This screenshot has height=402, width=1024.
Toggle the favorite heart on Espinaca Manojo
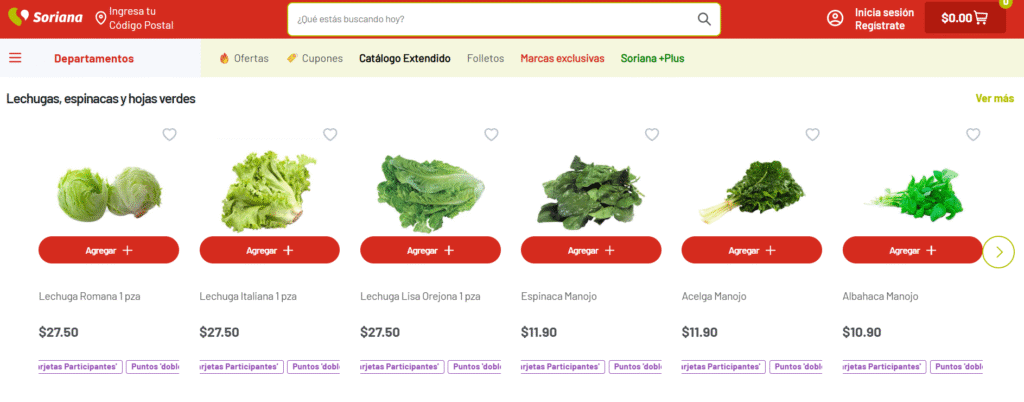pyautogui.click(x=652, y=134)
